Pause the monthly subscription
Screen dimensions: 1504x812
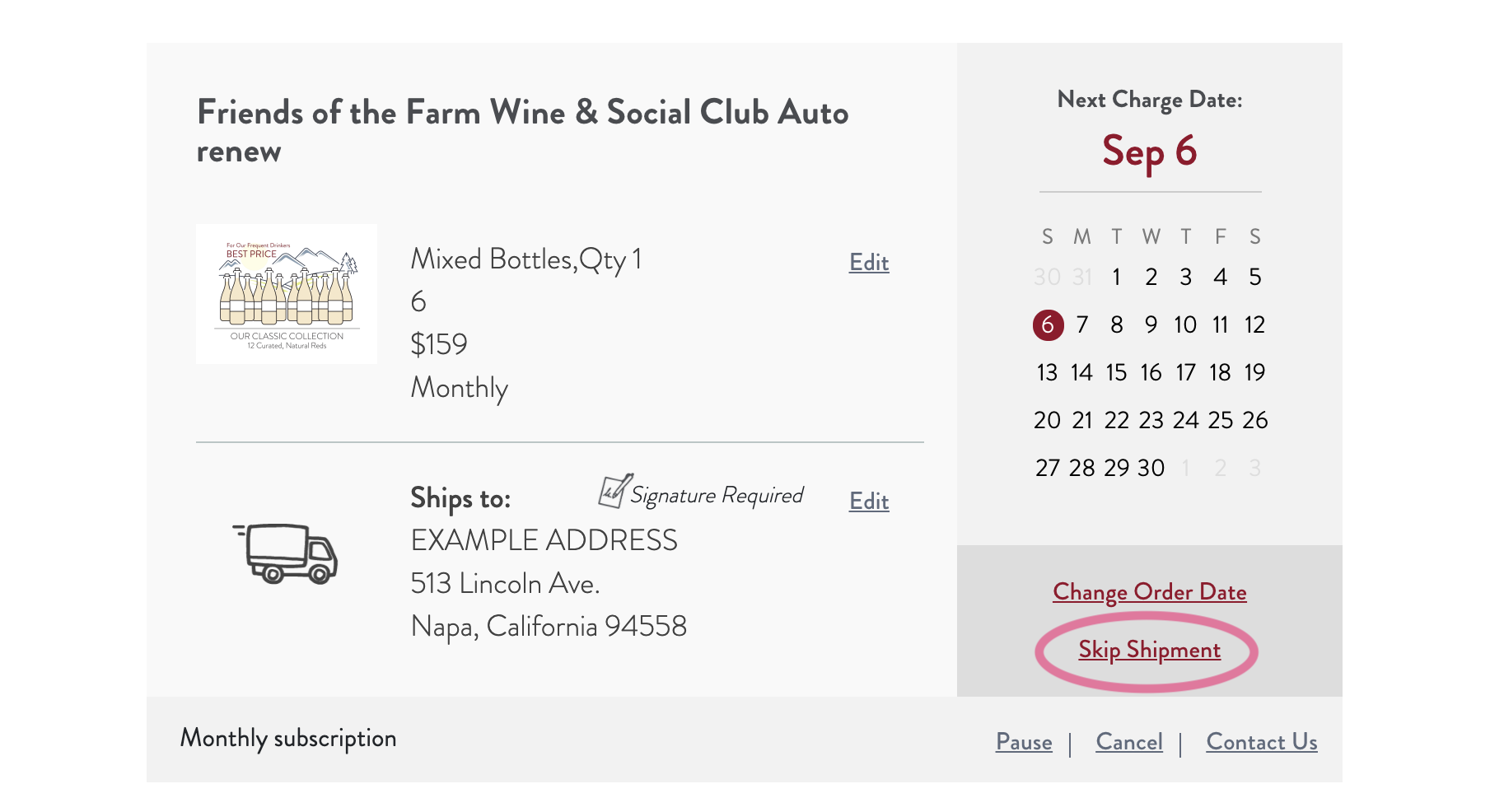[1024, 742]
